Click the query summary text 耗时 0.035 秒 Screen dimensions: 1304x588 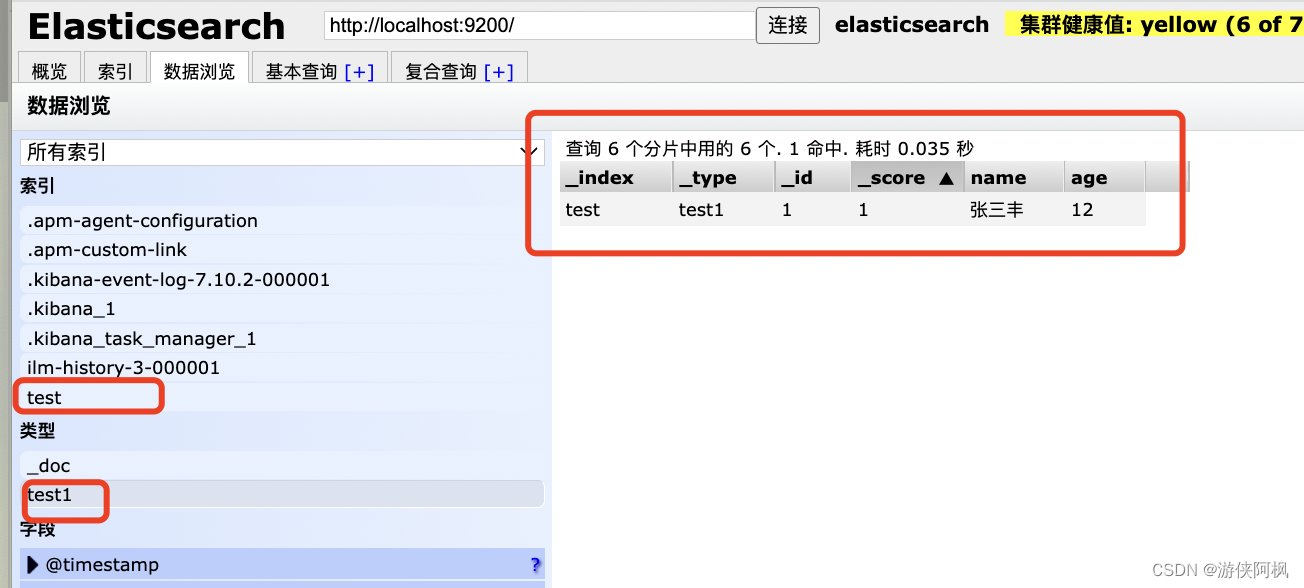[x=913, y=149]
